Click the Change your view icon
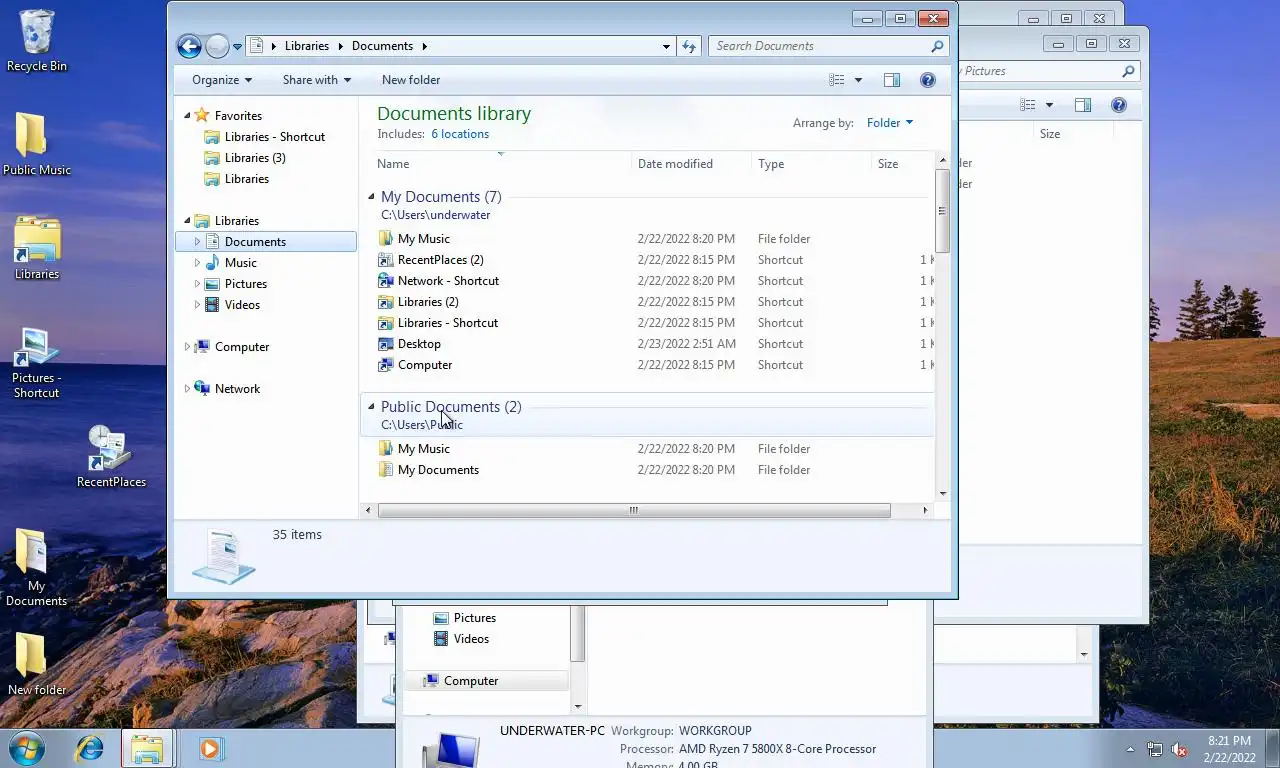Viewport: 1280px width, 768px height. click(837, 80)
